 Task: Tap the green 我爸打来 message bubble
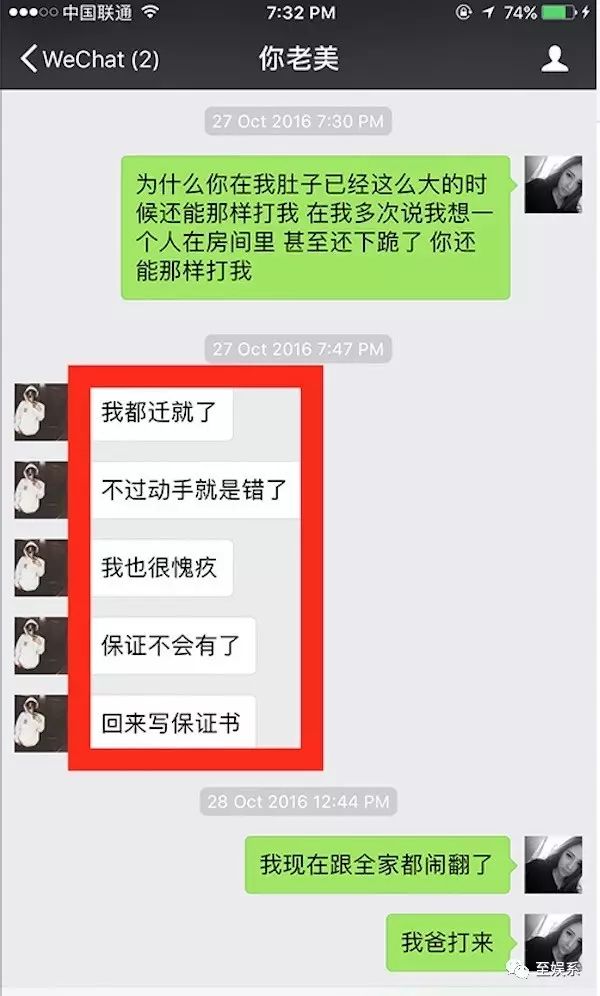coord(449,943)
